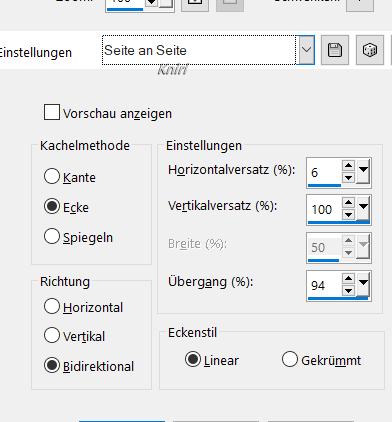The image size is (392, 422).
Task: Open Übergang slider dropdown arrow
Action: tap(363, 285)
